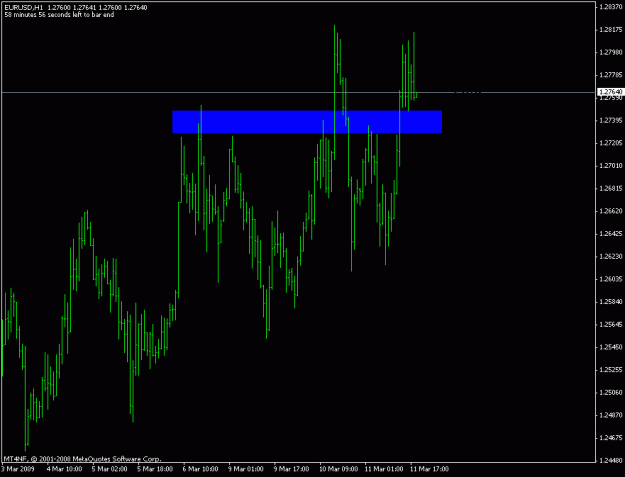Click the 1.25645 price axis label
Viewport: 625px width, 477px height.
(611, 324)
